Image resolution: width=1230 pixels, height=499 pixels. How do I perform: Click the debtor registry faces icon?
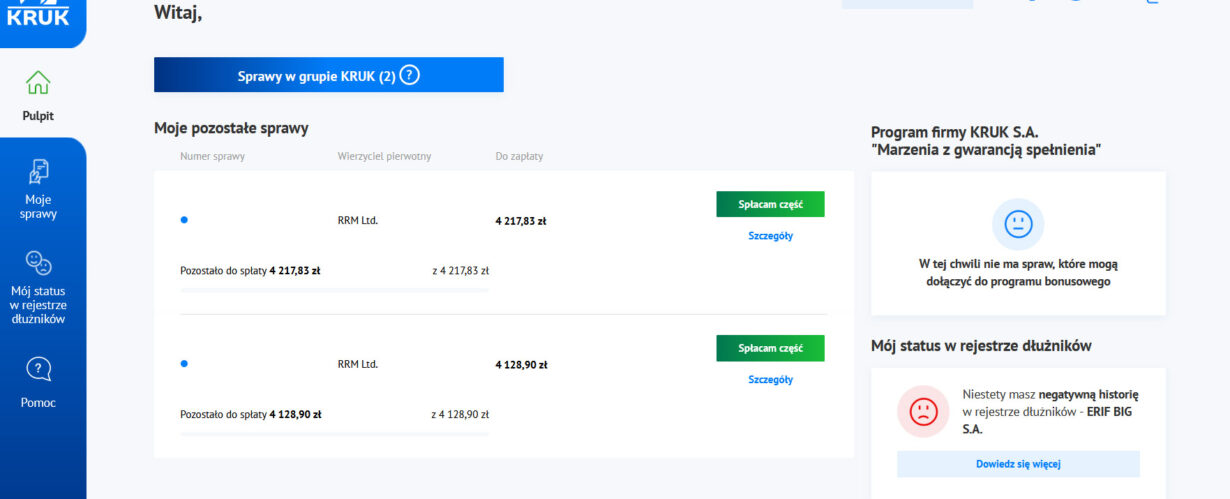click(38, 263)
